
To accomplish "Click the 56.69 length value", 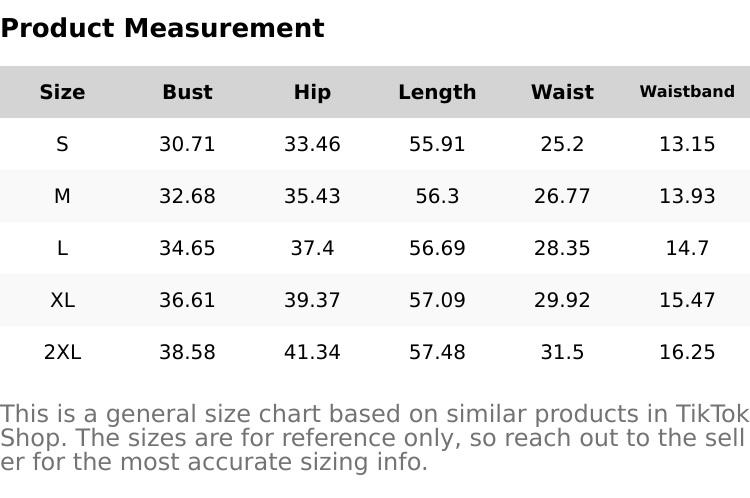I will (437, 248).
